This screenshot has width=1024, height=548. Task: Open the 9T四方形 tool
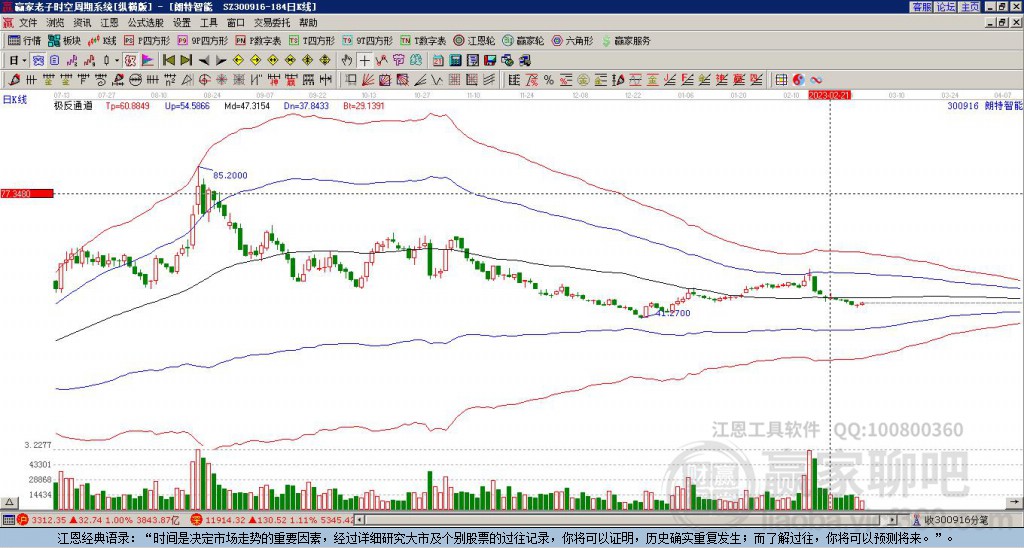coord(367,40)
